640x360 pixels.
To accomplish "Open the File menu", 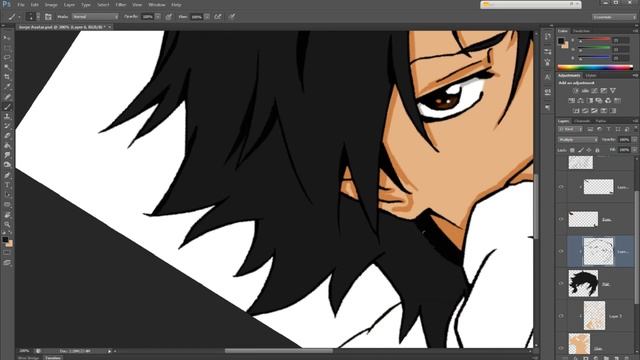I will click(21, 5).
